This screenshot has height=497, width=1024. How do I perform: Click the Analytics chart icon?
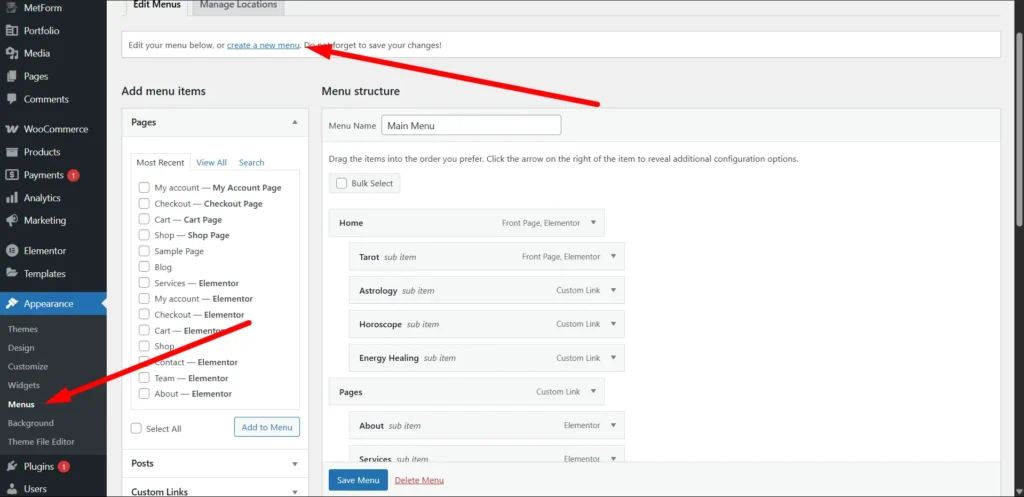pos(12,198)
